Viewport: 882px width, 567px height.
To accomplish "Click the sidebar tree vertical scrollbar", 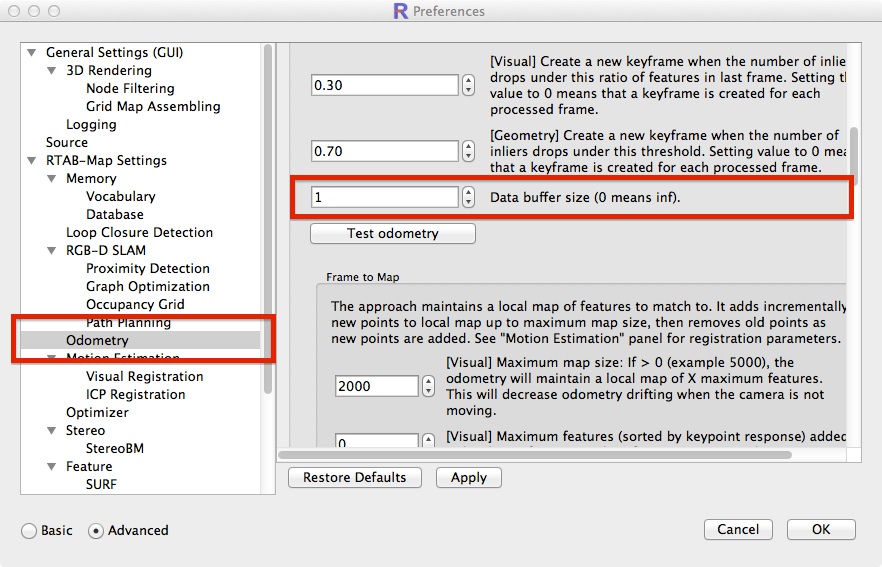I will pos(268,220).
